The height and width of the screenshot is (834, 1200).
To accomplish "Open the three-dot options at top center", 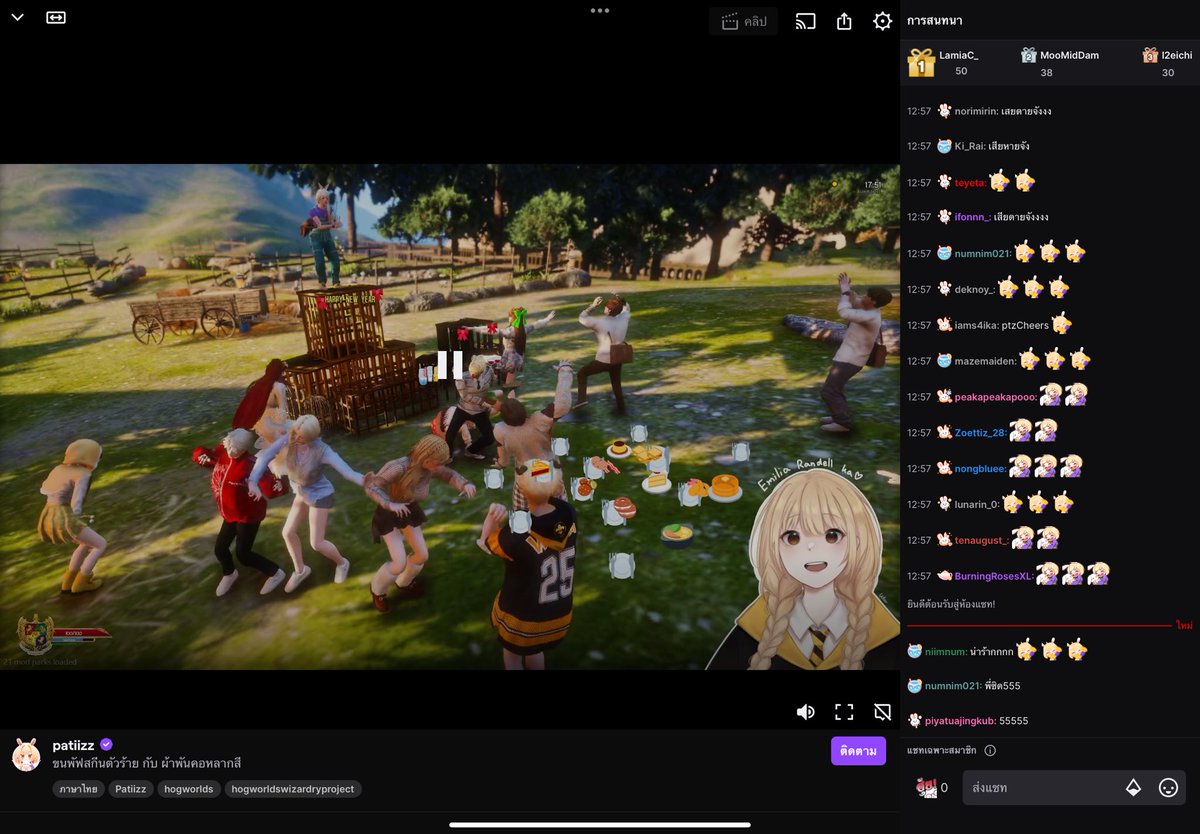I will (600, 10).
